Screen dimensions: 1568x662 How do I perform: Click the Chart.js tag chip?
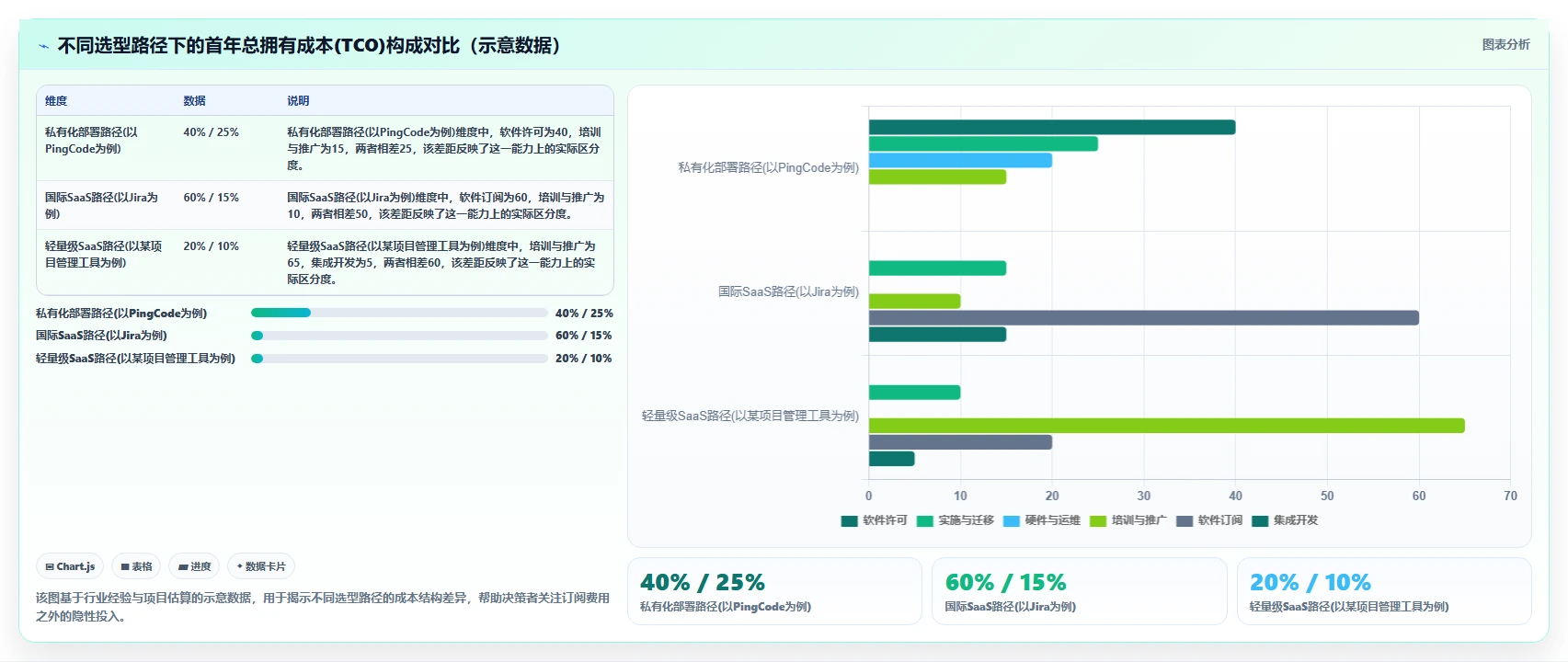71,566
